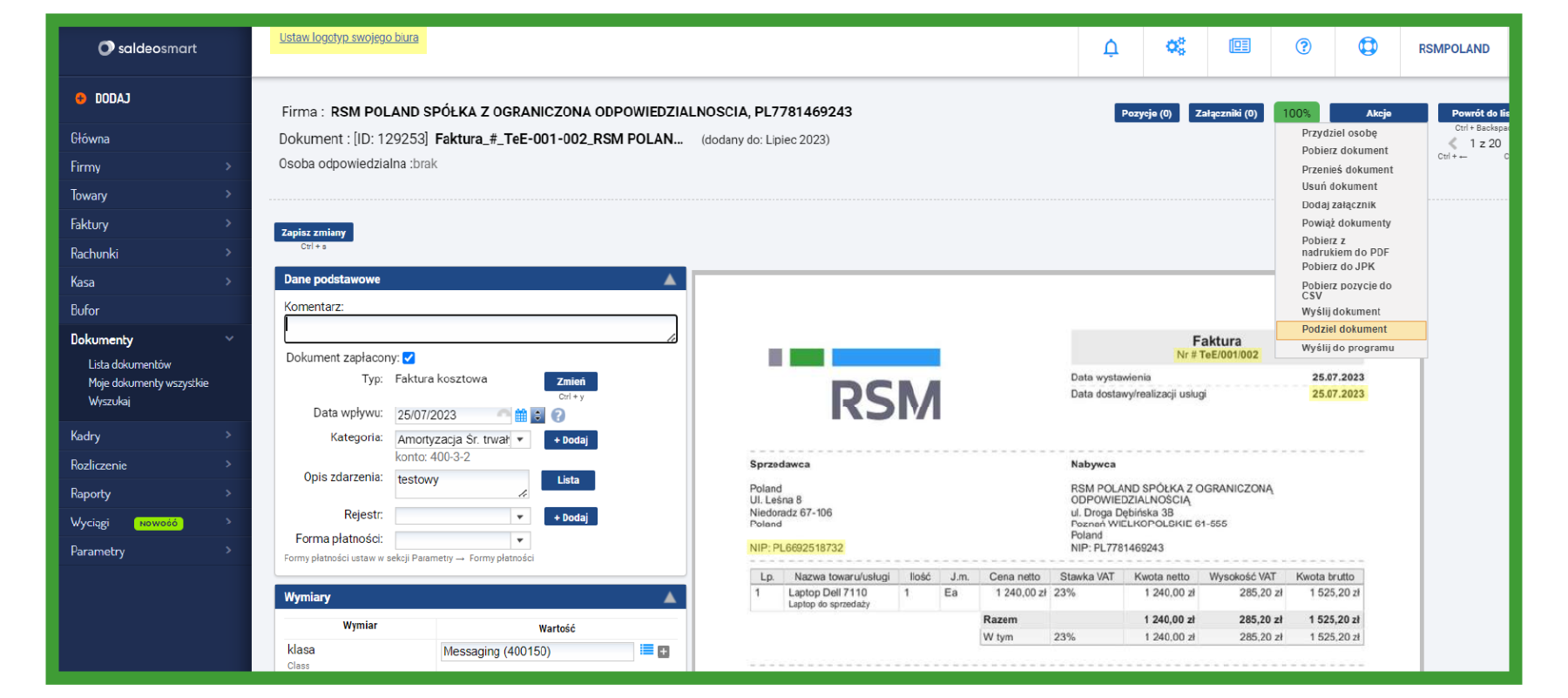Select Przydziel osobę from Akcje menu
1568x698 pixels.
[1339, 133]
